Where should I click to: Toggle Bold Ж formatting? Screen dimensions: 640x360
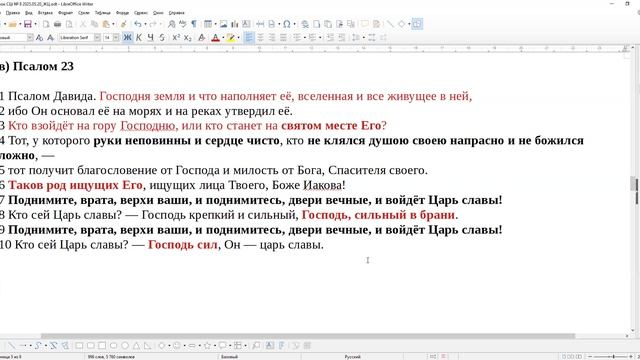(127, 38)
